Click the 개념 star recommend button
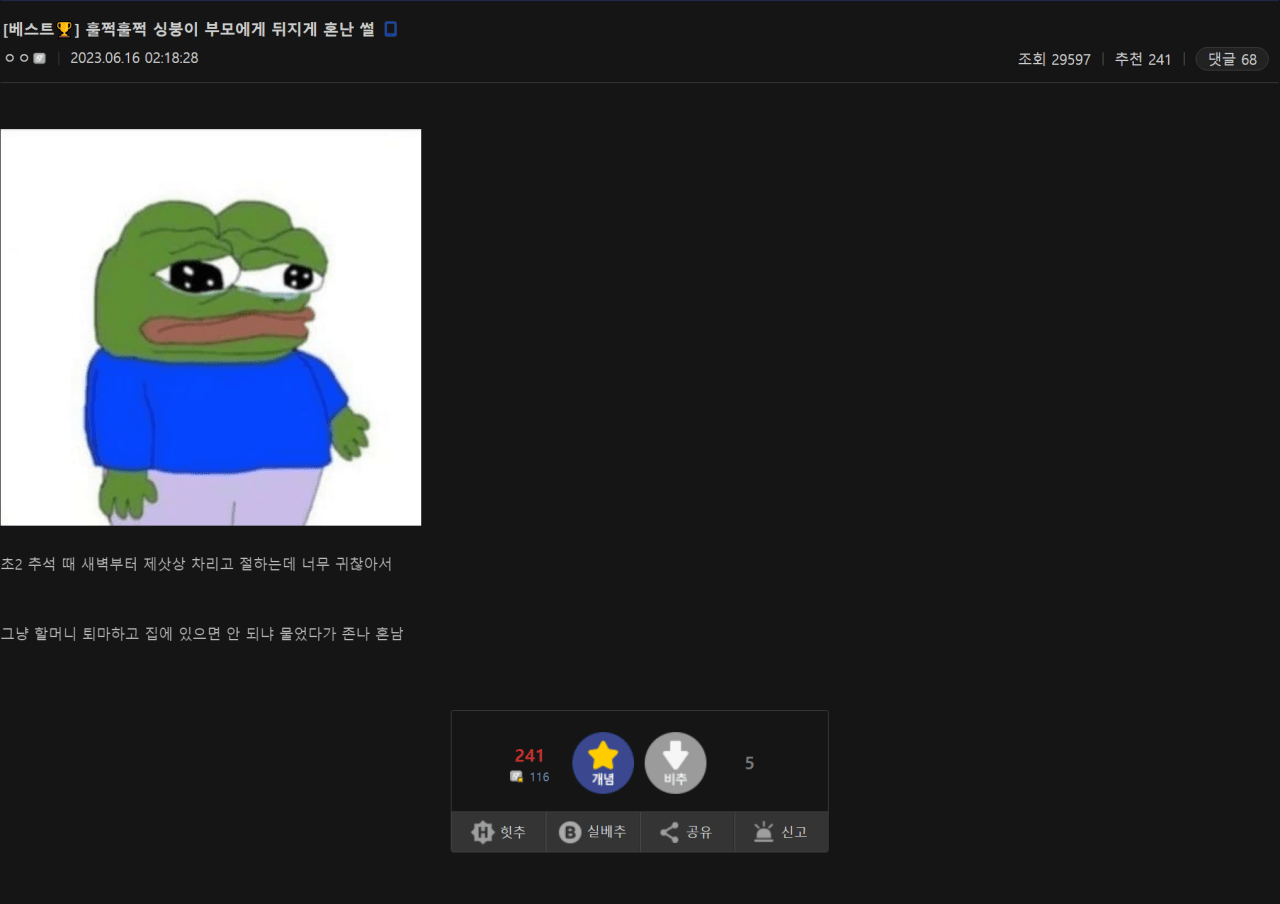Viewport: 1280px width, 904px height. click(x=603, y=763)
